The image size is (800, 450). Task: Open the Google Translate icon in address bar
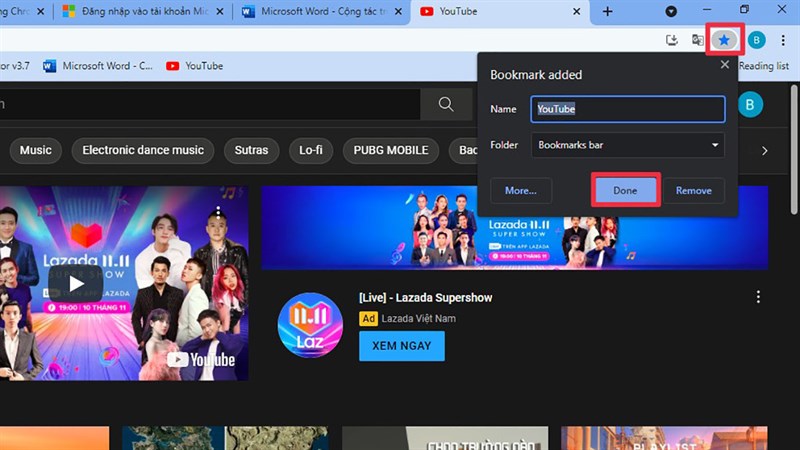[x=697, y=40]
